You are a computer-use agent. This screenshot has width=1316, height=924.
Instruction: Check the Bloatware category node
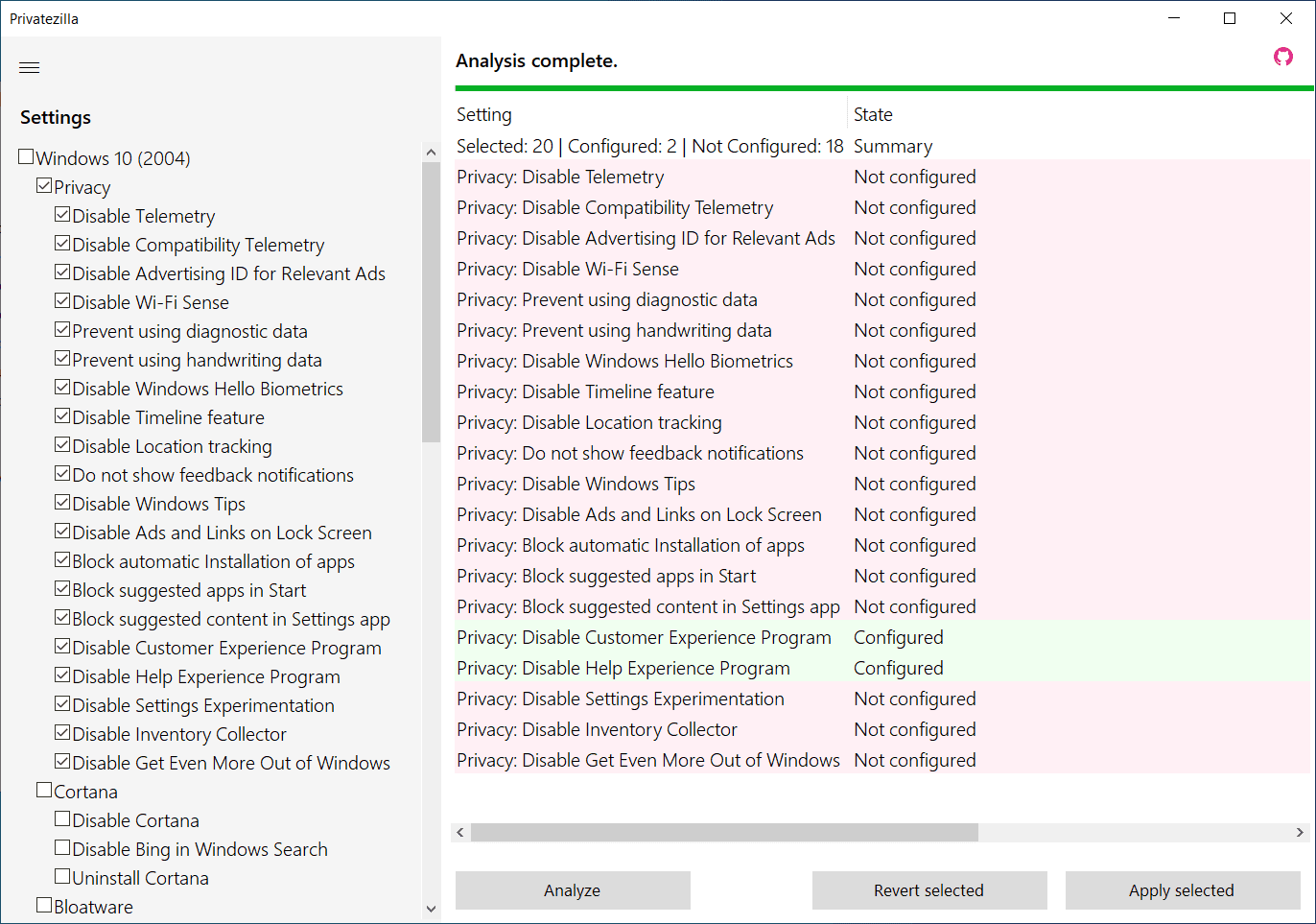click(x=44, y=906)
